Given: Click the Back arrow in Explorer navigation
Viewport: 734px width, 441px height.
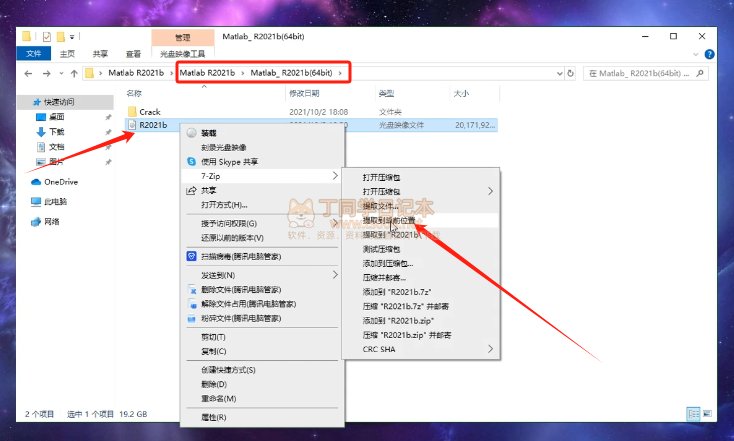Looking at the screenshot, I should pyautogui.click(x=28, y=74).
